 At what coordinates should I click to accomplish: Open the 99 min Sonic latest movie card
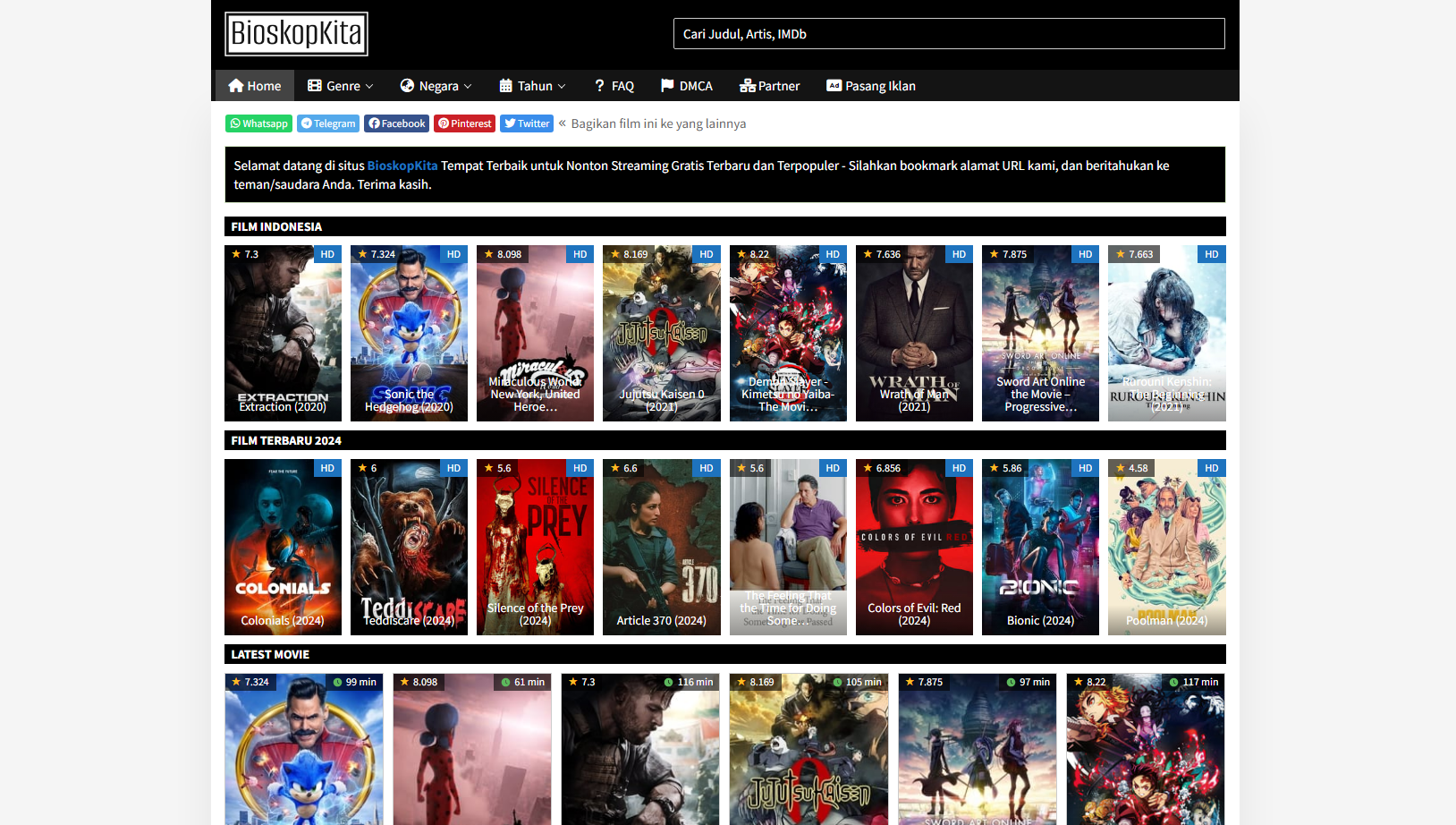[304, 749]
